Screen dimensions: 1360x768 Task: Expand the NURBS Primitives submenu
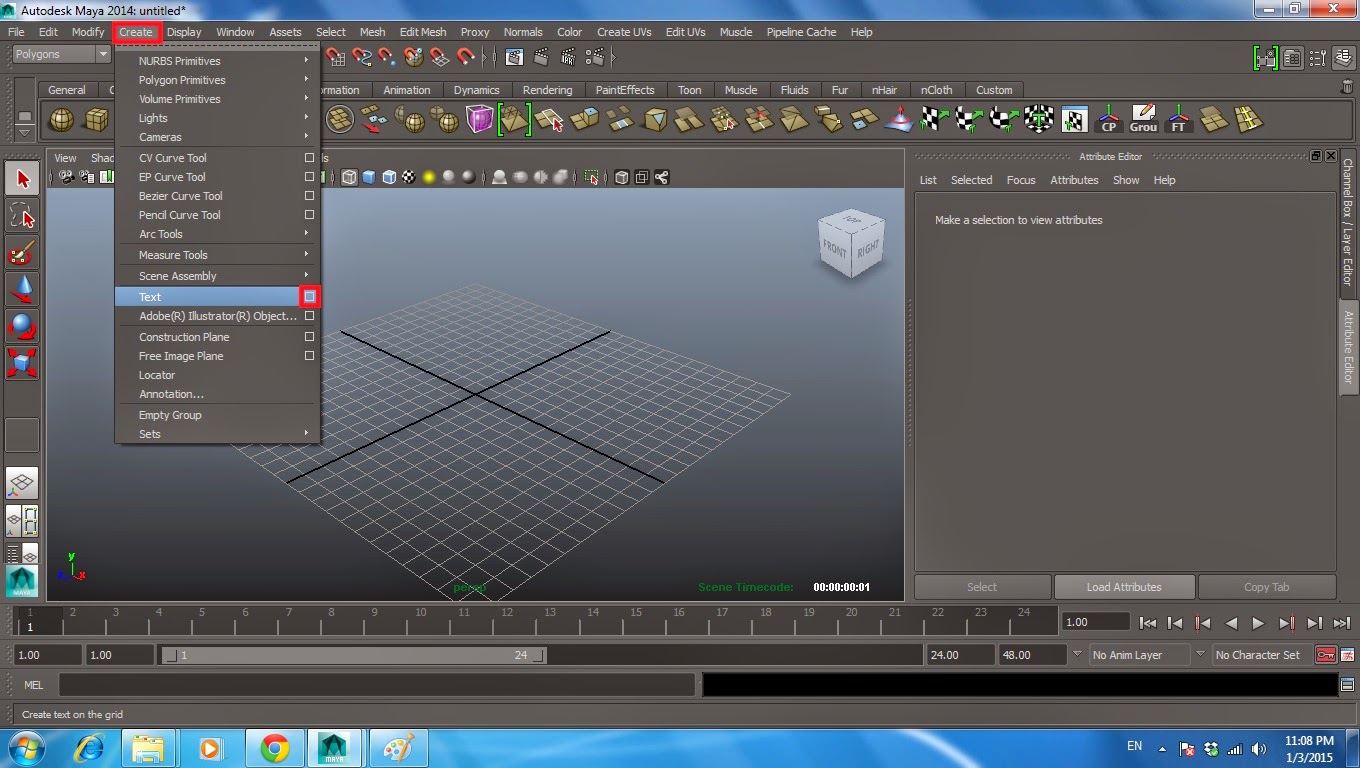(x=217, y=61)
